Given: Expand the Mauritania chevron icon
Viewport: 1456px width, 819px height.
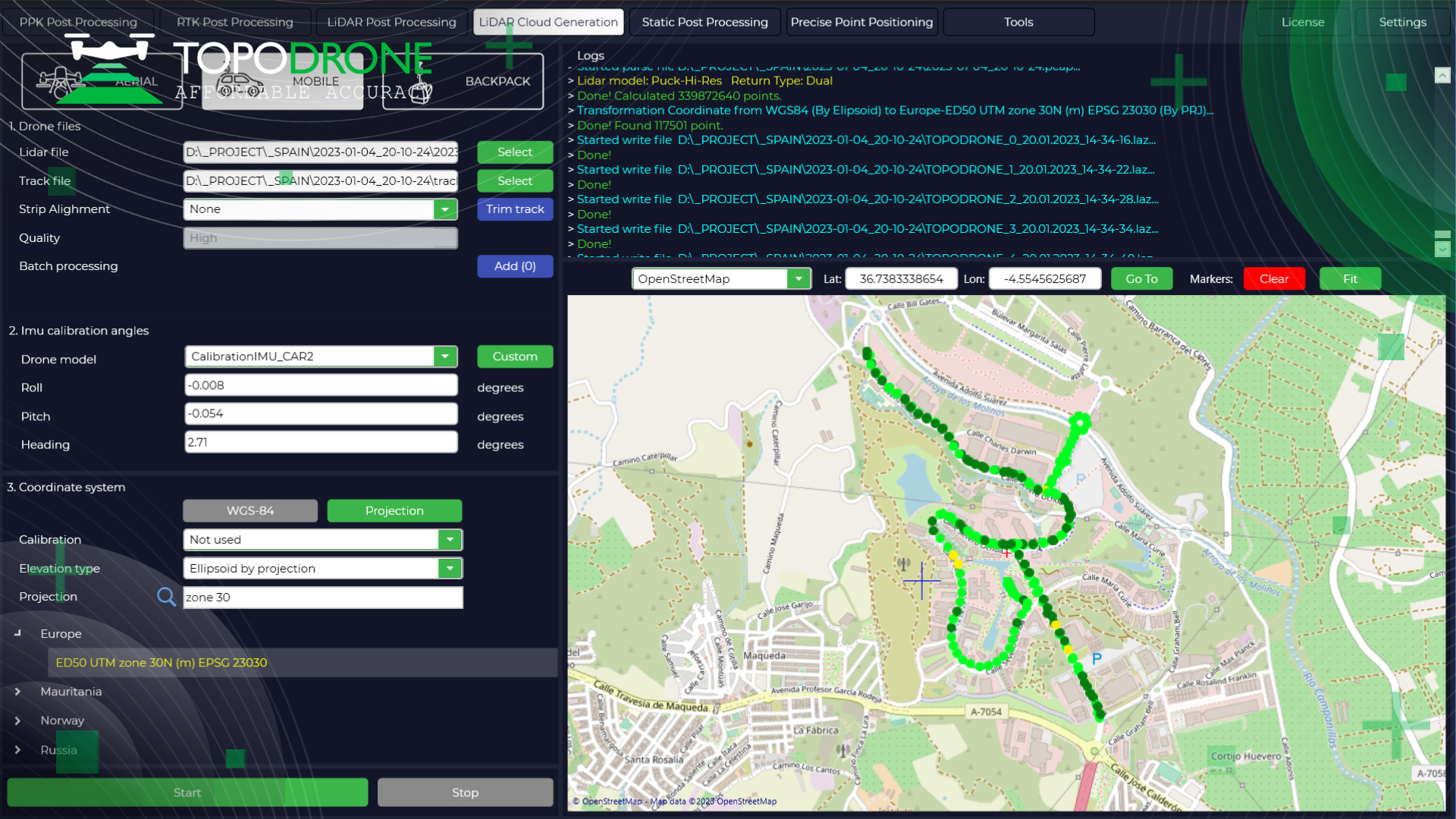Looking at the screenshot, I should click(17, 692).
